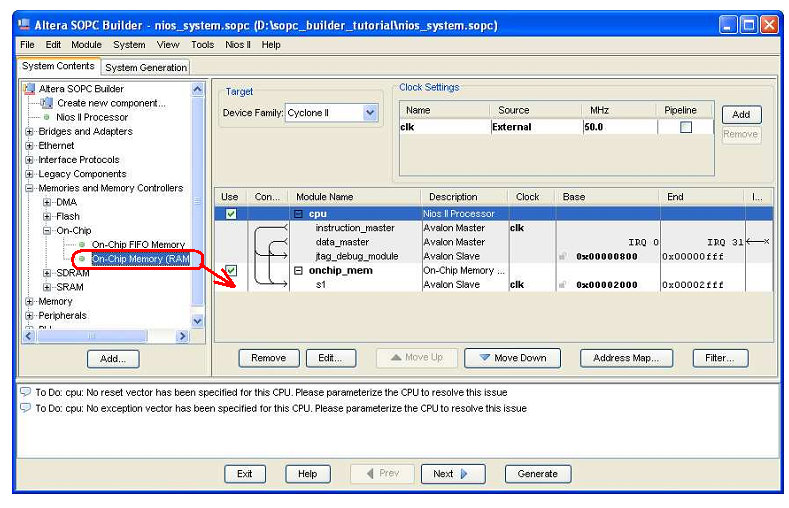
Task: Click the Module Name column header
Action: [x=355, y=197]
